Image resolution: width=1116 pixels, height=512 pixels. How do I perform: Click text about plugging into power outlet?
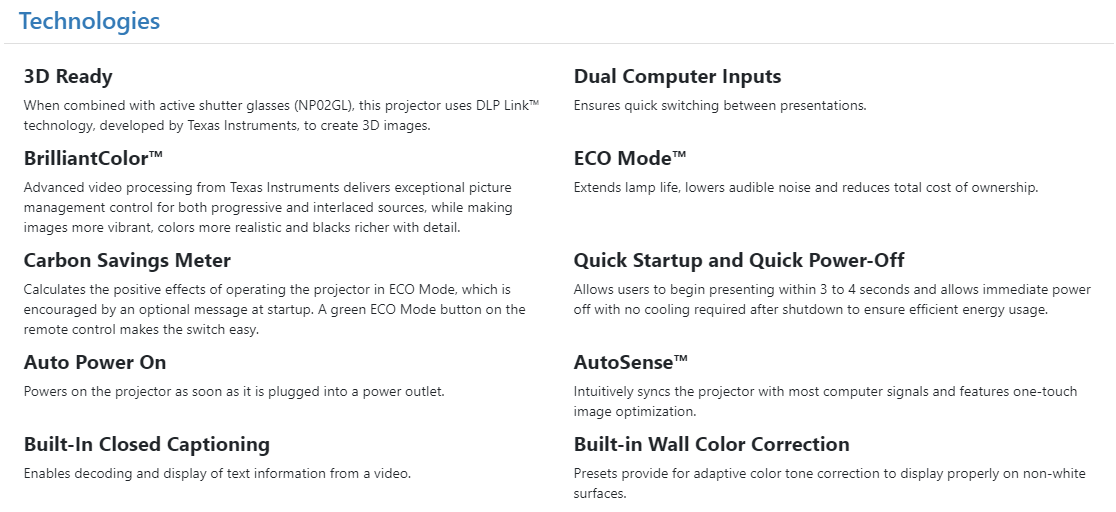(x=234, y=391)
